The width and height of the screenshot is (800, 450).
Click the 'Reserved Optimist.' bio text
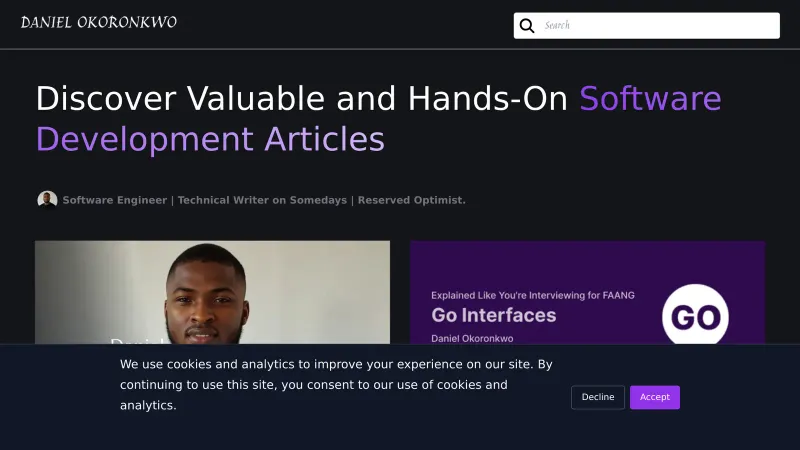[411, 200]
